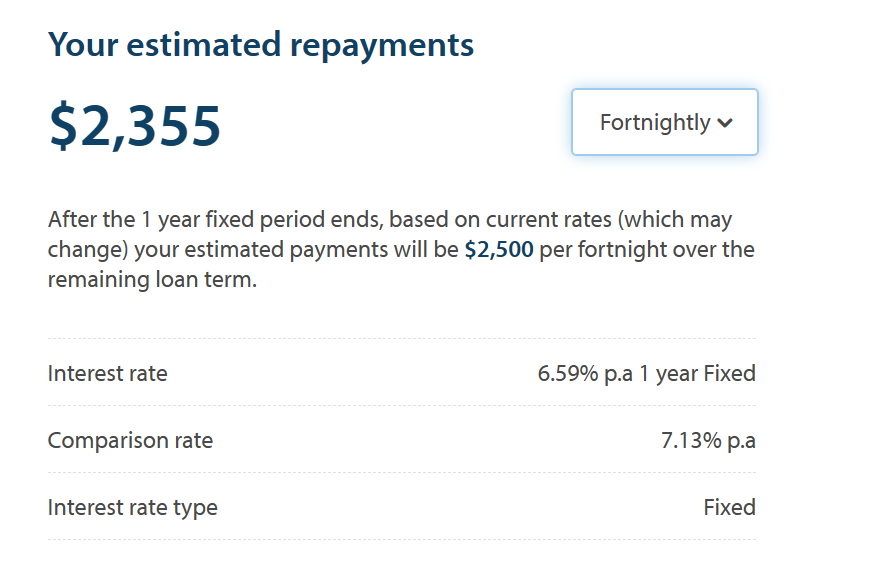
Task: Select the 'Interest rate' row label
Action: (x=108, y=374)
